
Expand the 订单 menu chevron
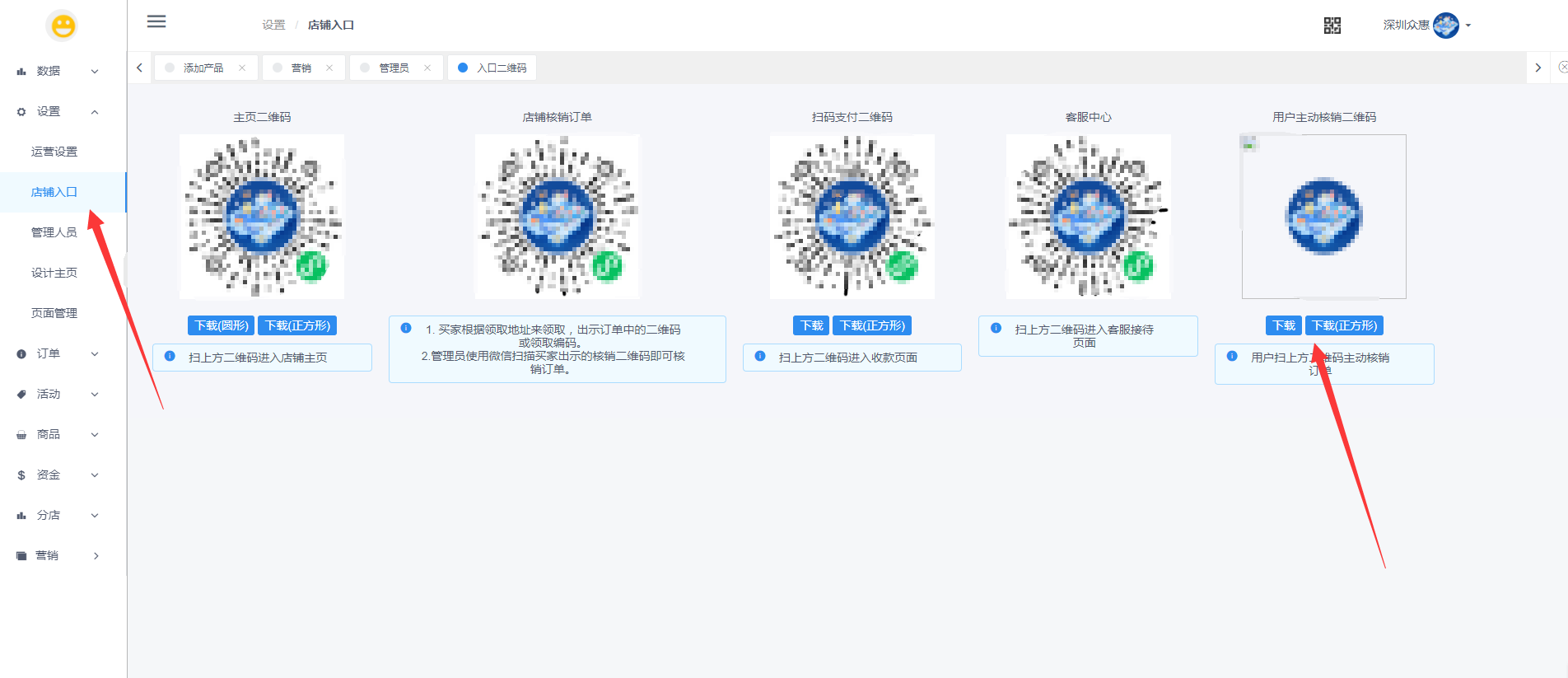tap(95, 354)
